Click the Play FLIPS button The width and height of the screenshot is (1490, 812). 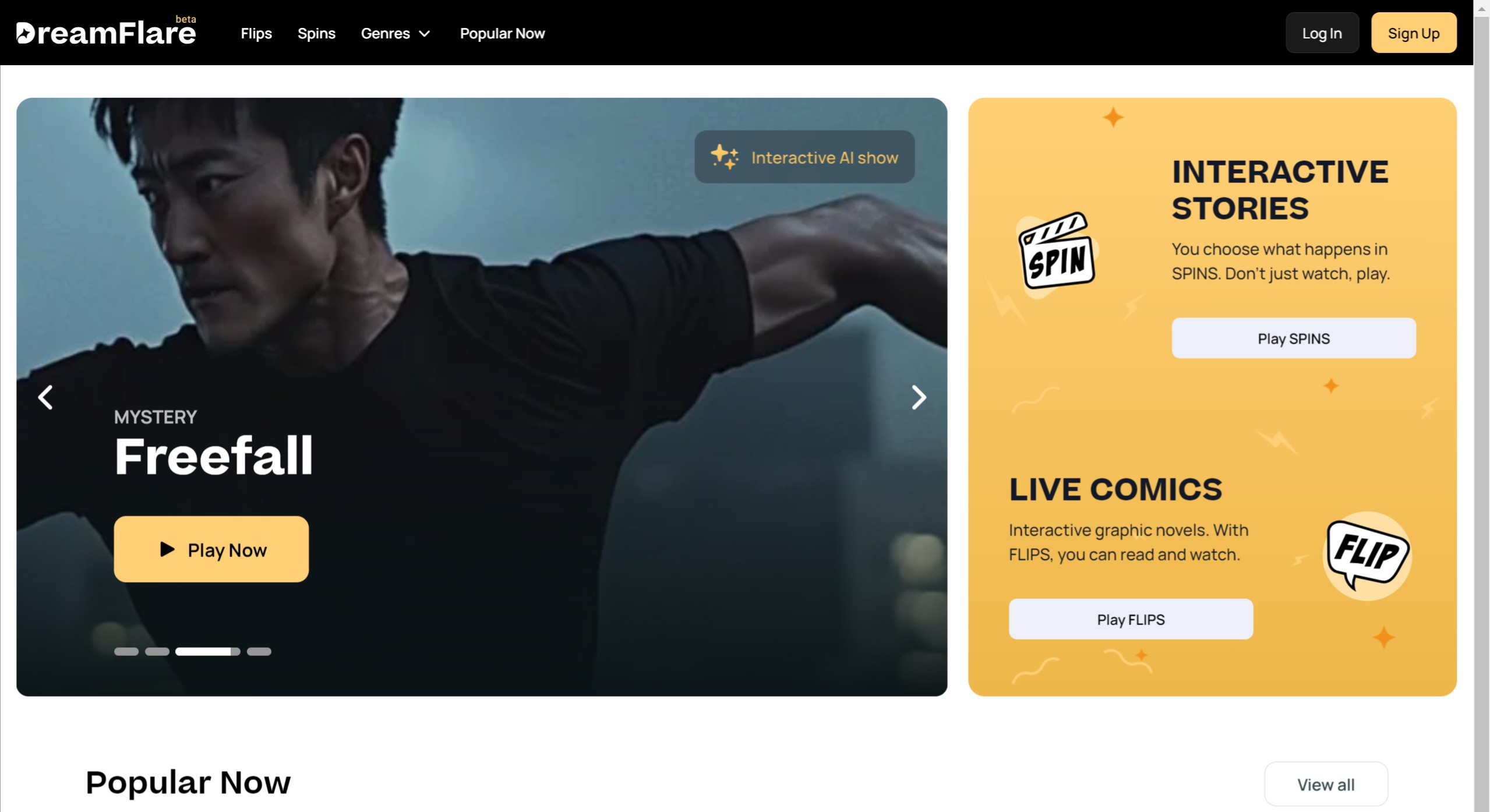click(1130, 619)
